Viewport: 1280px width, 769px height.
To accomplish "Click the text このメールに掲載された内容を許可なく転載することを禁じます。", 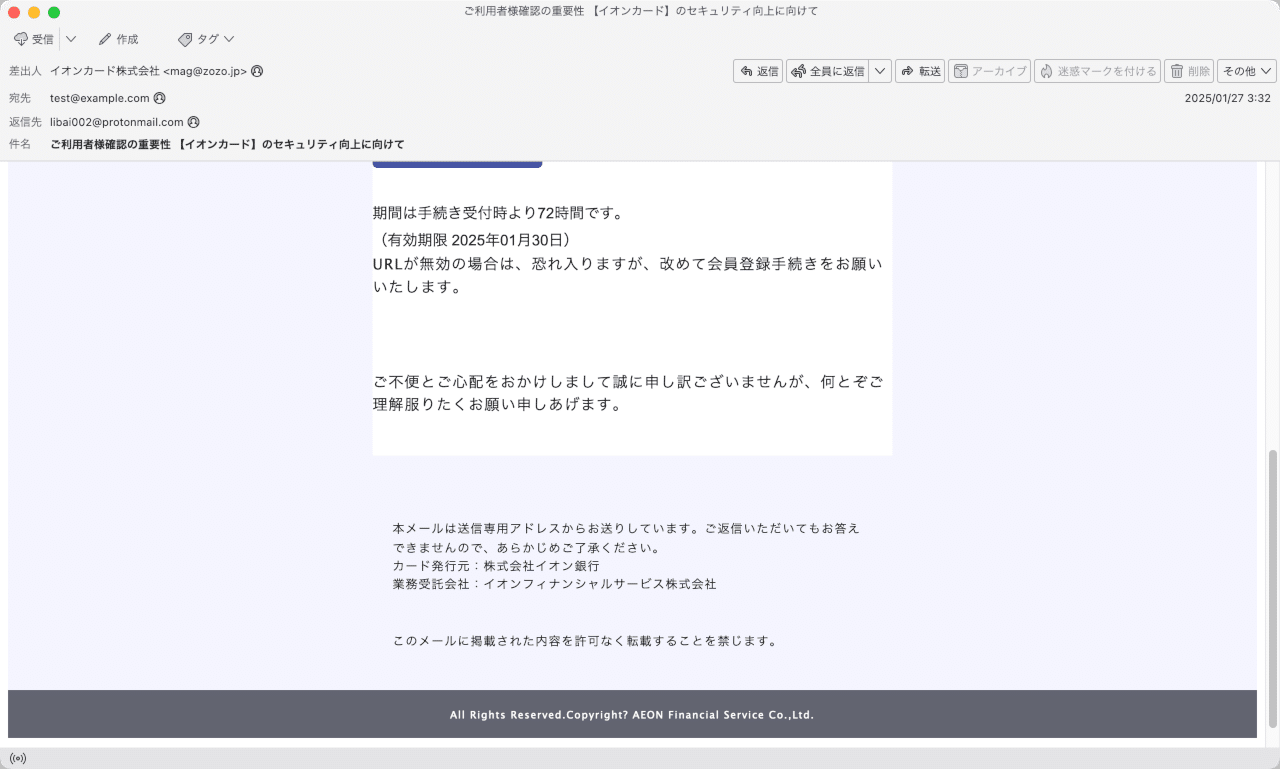I will 585,641.
